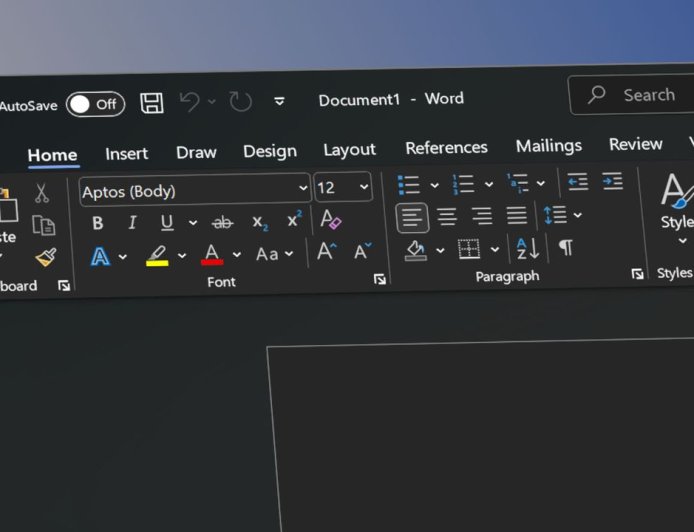Open the Paragraph dialog launcher
The image size is (694, 532).
[637, 274]
